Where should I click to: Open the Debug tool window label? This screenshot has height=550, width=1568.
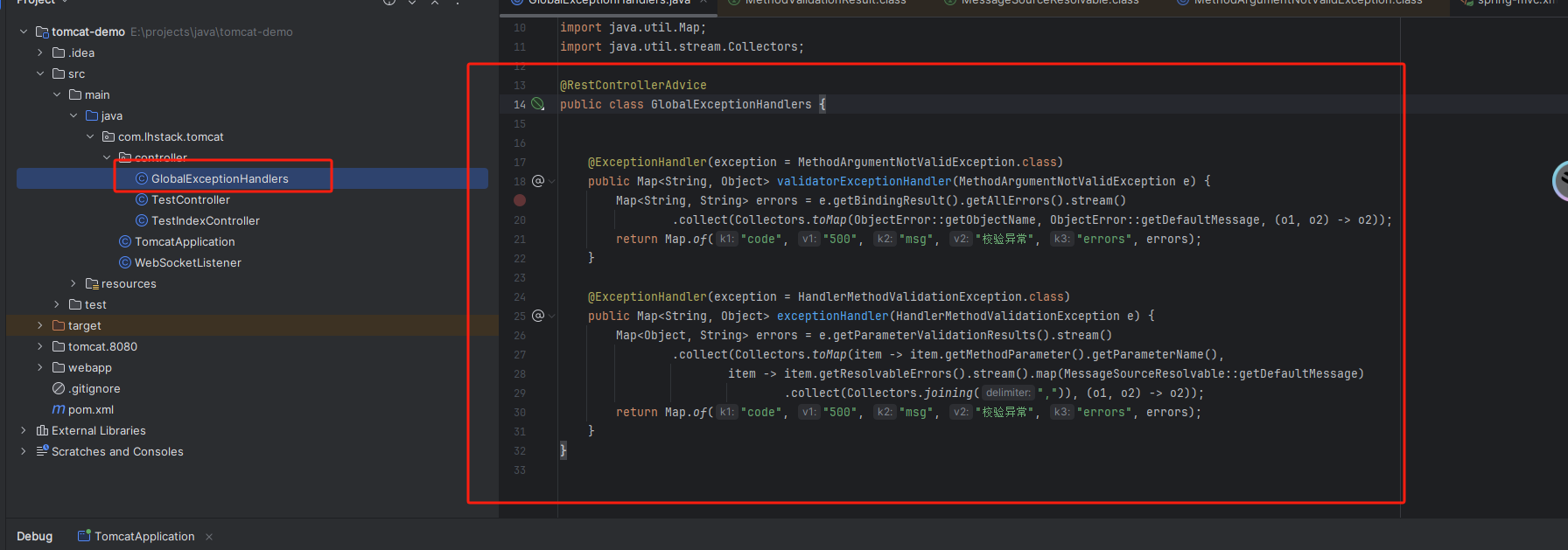pyautogui.click(x=35, y=536)
